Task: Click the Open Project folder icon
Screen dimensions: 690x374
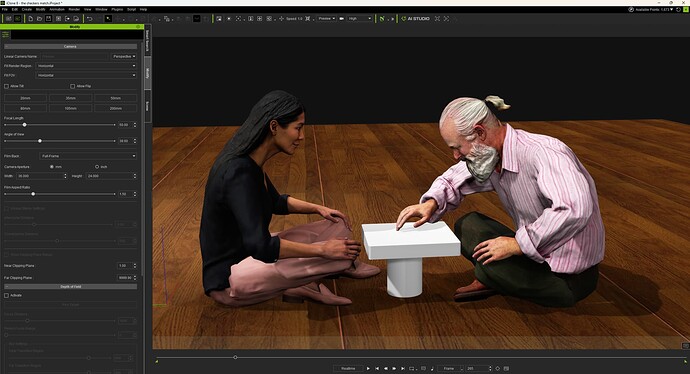Action: coord(39,18)
